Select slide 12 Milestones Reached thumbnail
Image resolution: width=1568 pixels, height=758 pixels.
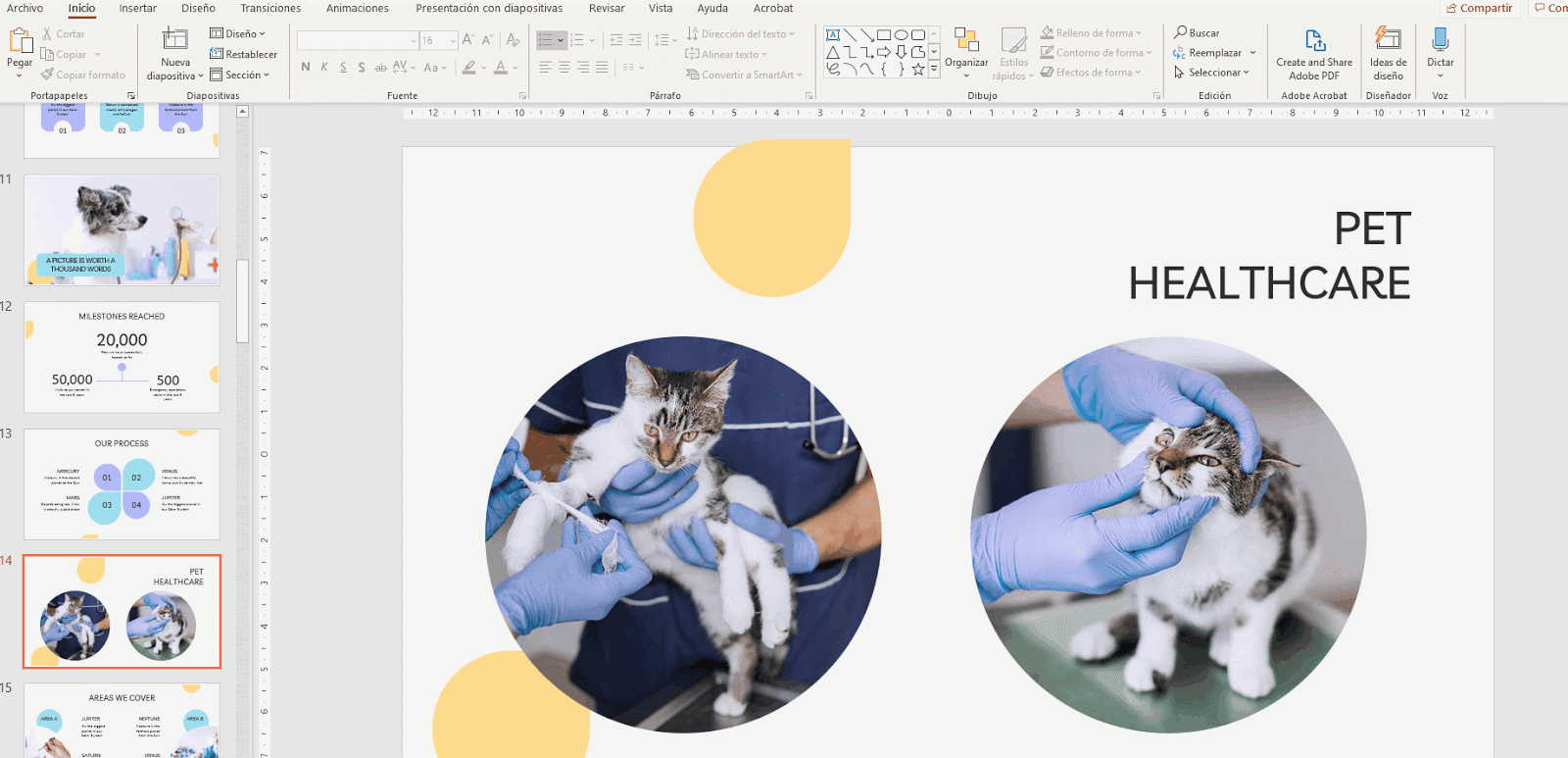tap(122, 357)
